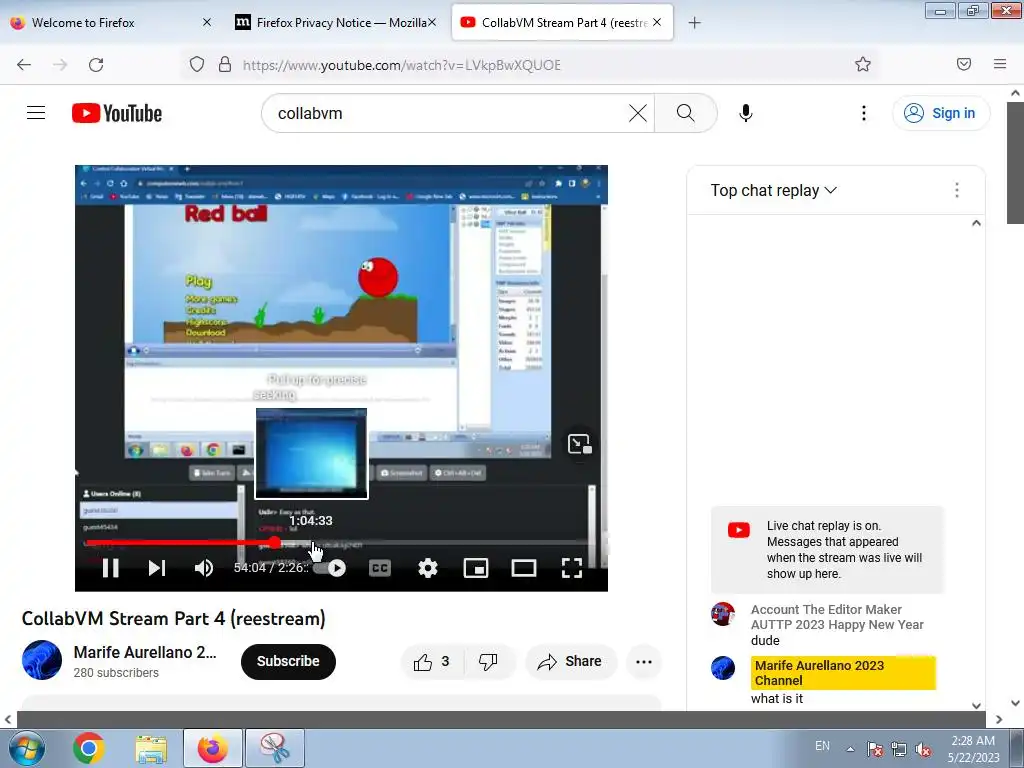Switch to the Firefox Privacy Notice tab
1024x768 pixels.
pyautogui.click(x=336, y=22)
